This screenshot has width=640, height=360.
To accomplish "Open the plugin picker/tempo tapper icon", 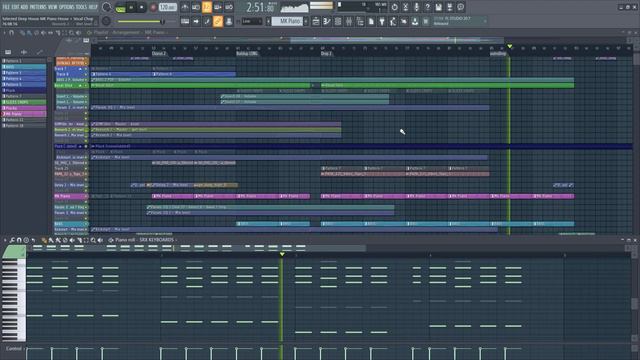I will tap(382, 21).
